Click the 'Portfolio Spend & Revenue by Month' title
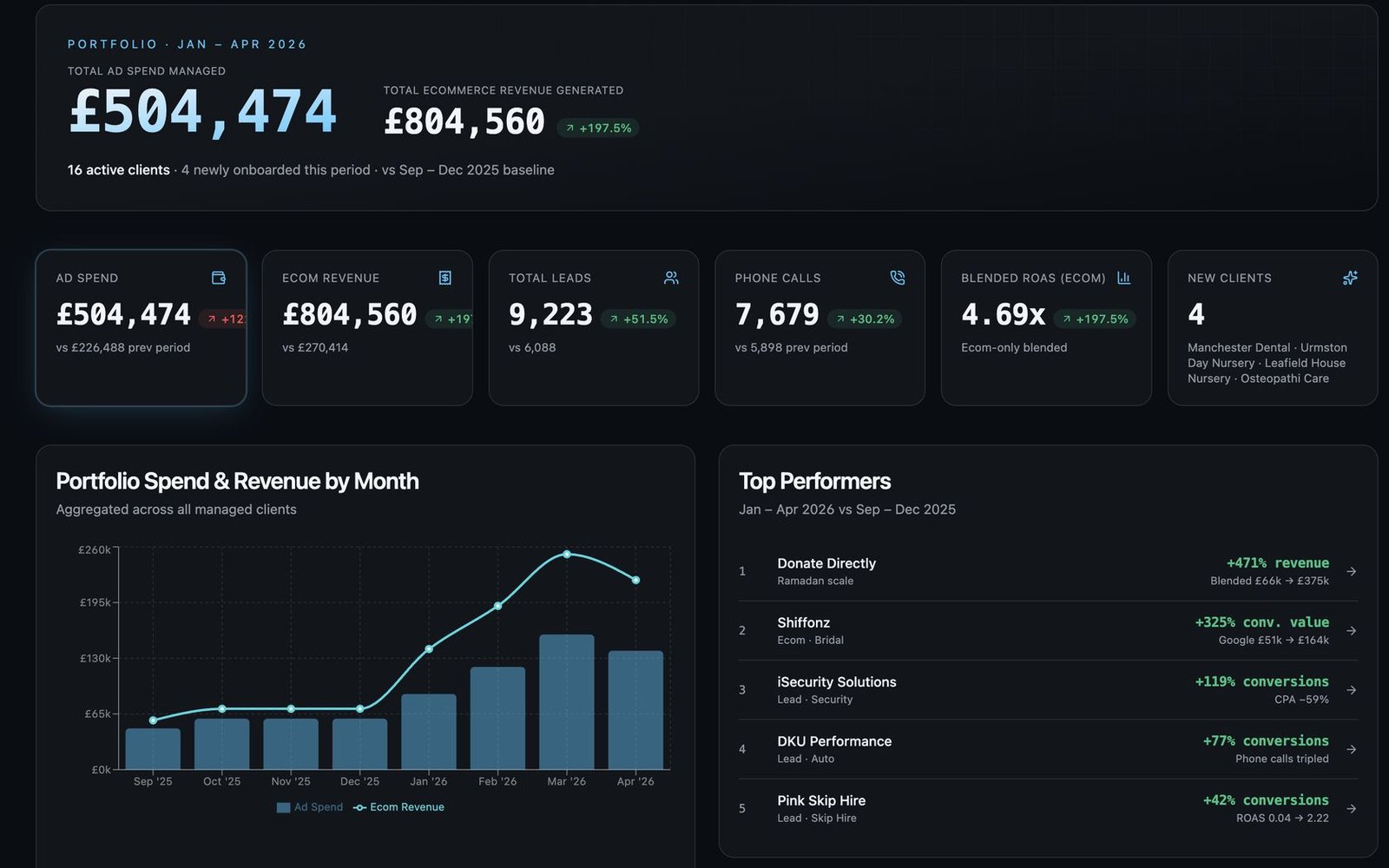 tap(237, 481)
